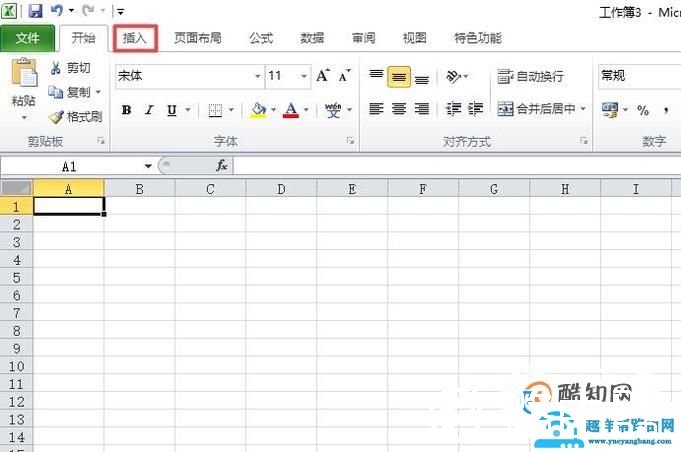Viewport: 681px width, 452px height.
Task: Click the Borders icon
Action: 215,110
